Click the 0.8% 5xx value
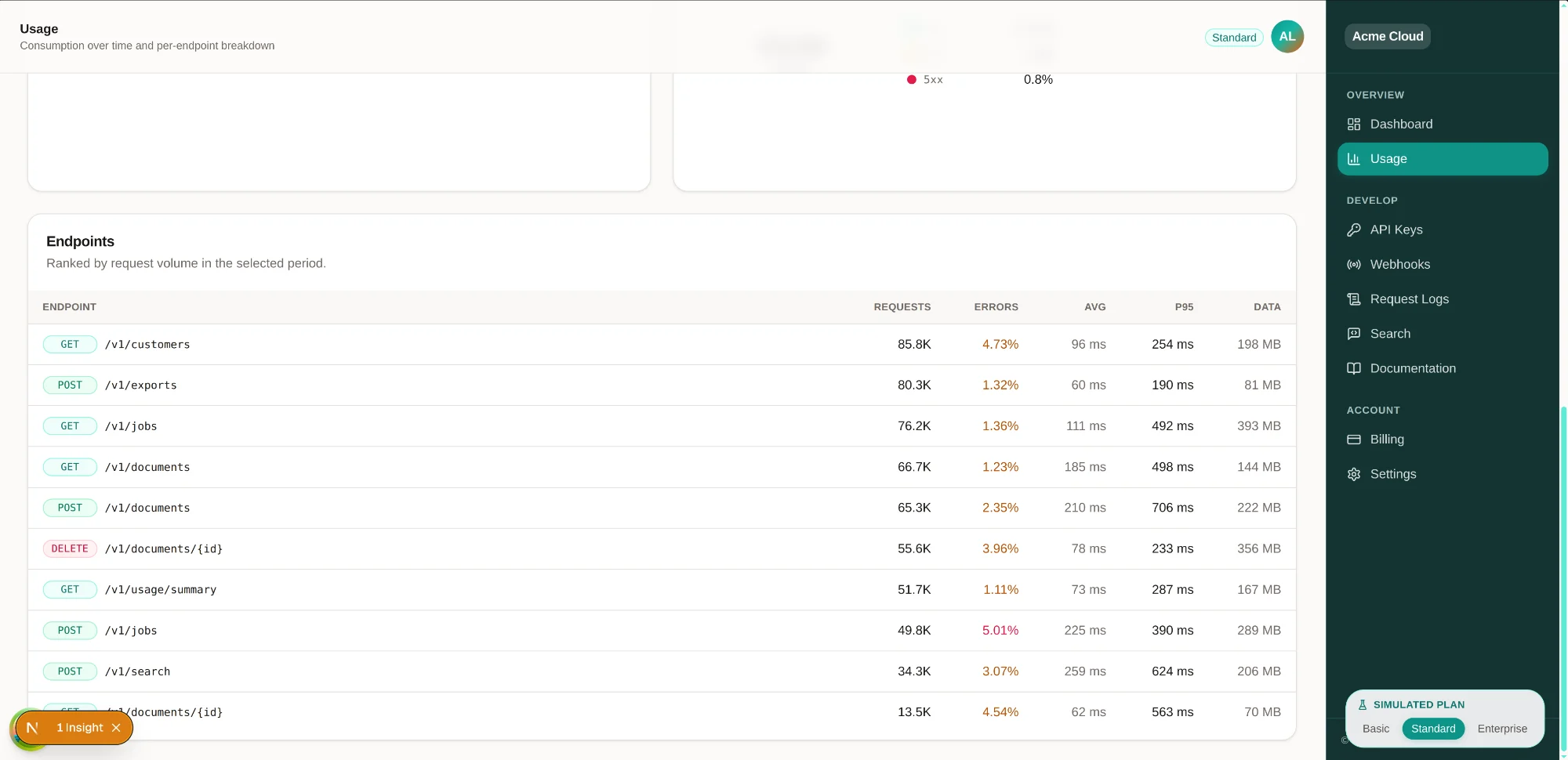This screenshot has height=760, width=1568. 1038,79
